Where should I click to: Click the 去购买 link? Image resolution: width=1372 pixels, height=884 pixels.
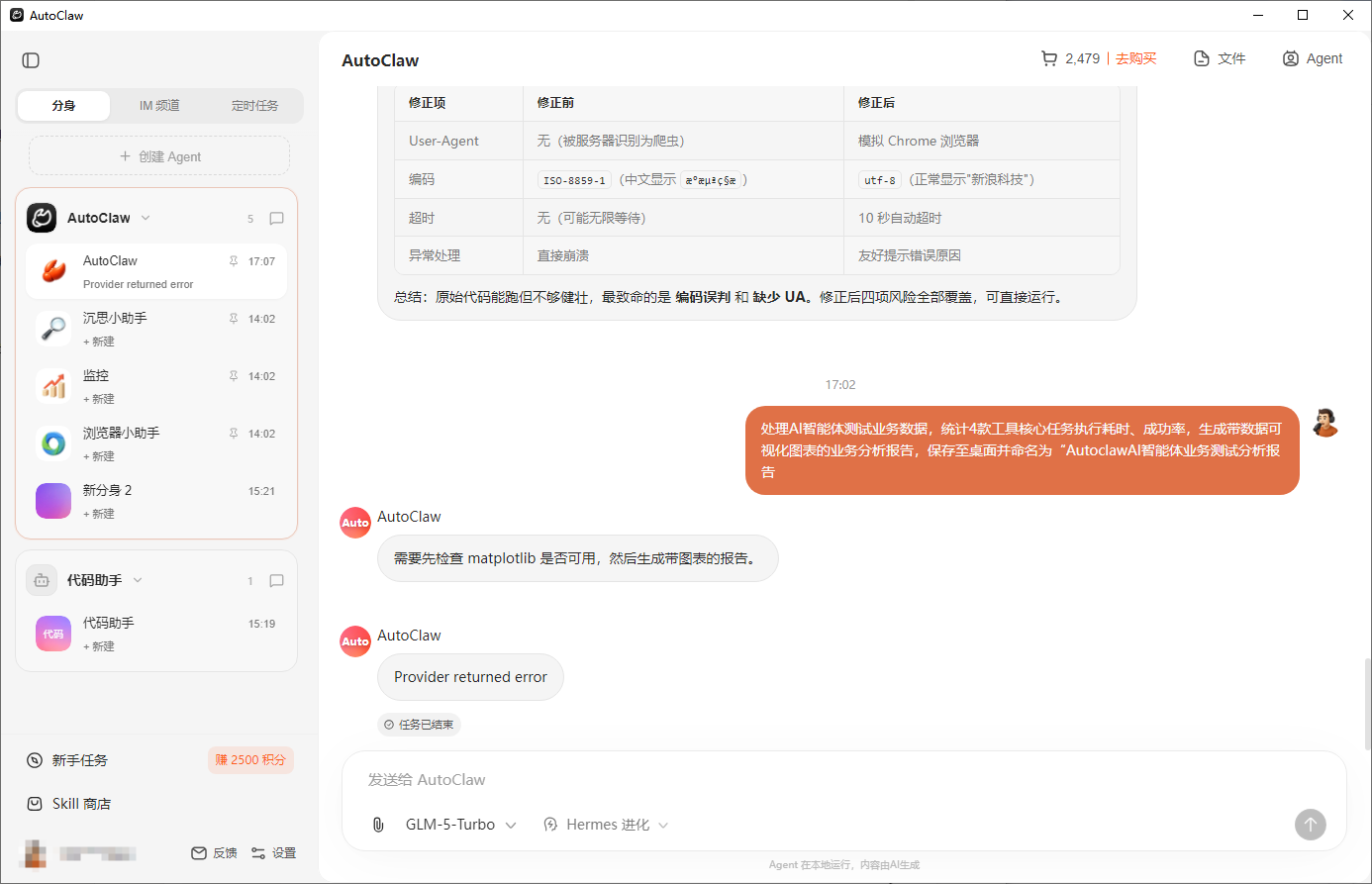point(1135,58)
